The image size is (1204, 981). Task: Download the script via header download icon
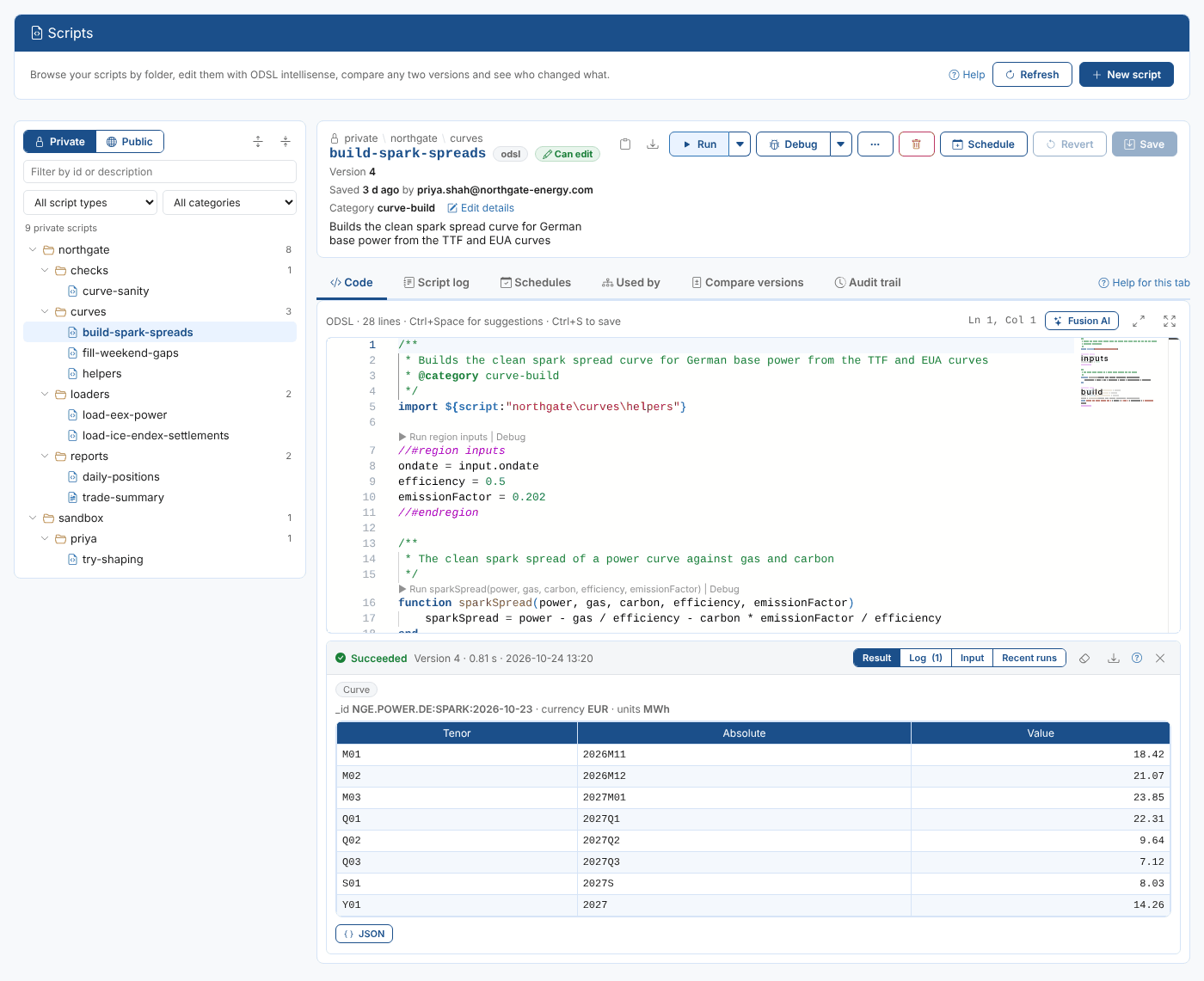[x=653, y=144]
